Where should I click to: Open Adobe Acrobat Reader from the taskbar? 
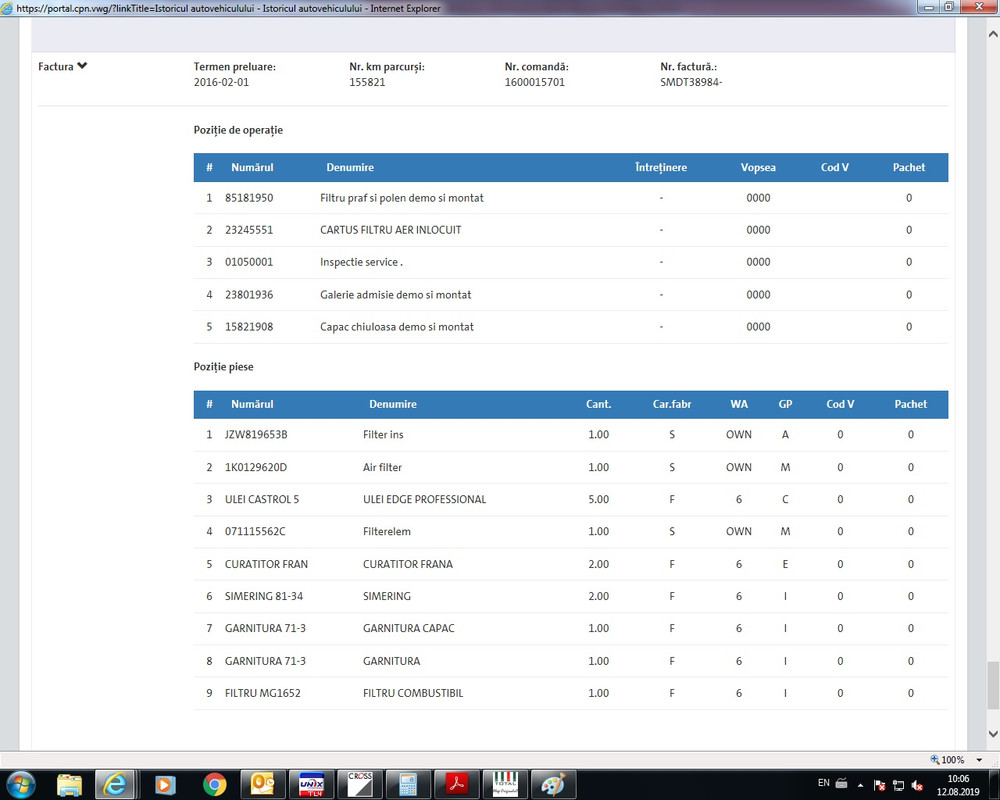click(457, 784)
